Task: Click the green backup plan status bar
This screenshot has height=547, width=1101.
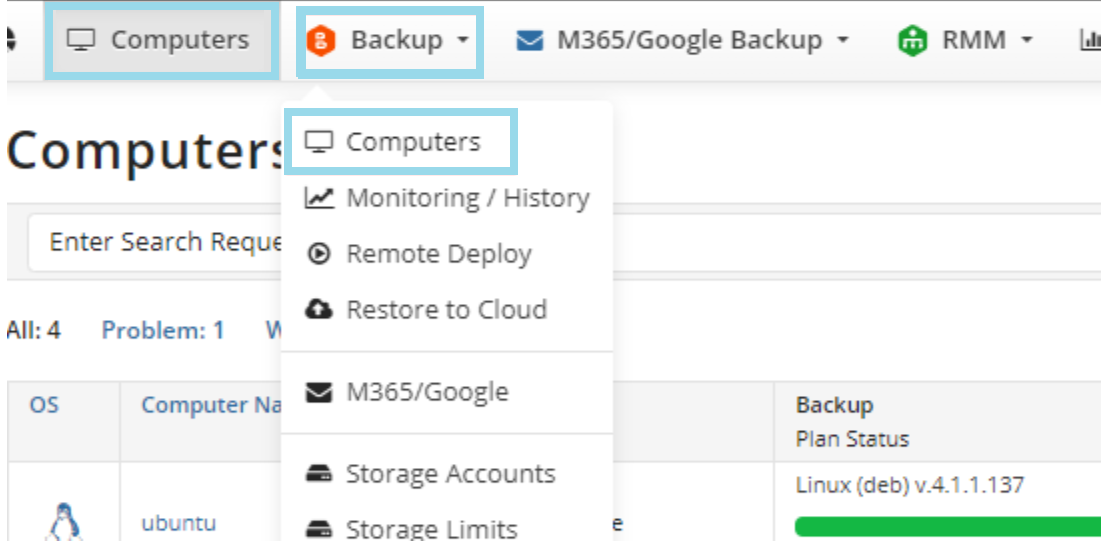Action: click(945, 526)
